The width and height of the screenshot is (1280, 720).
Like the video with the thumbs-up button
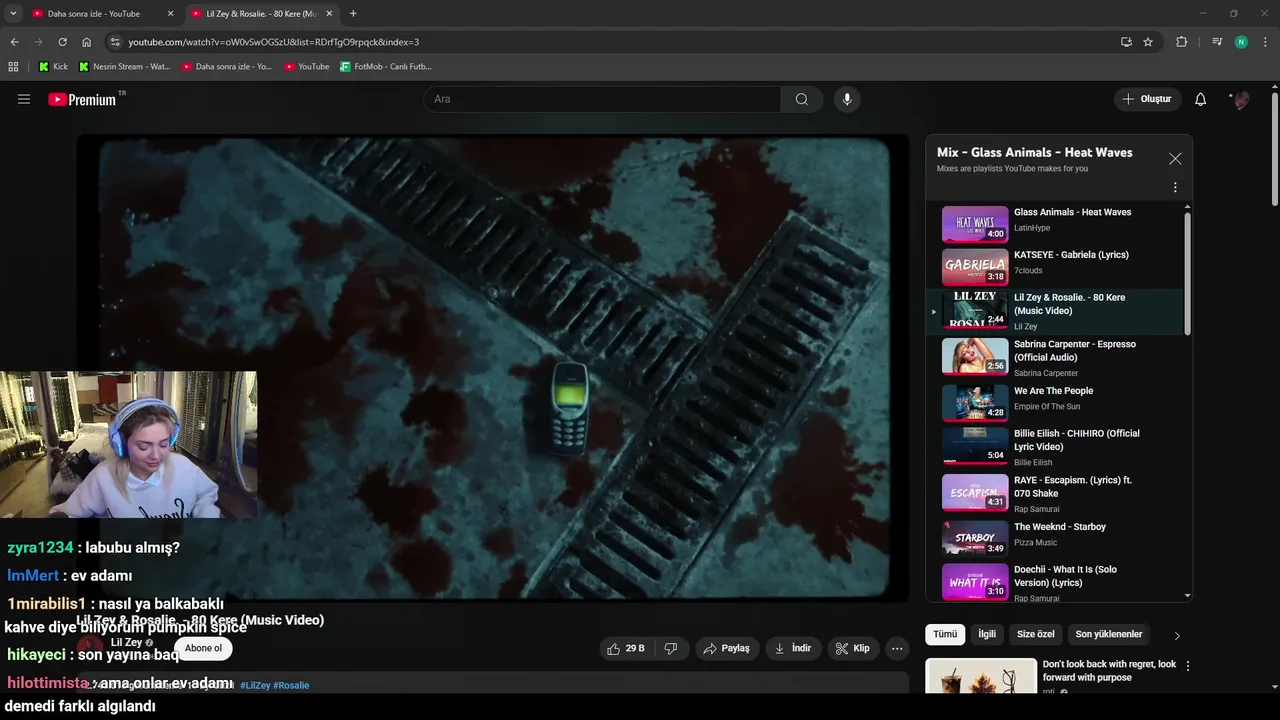[626, 648]
